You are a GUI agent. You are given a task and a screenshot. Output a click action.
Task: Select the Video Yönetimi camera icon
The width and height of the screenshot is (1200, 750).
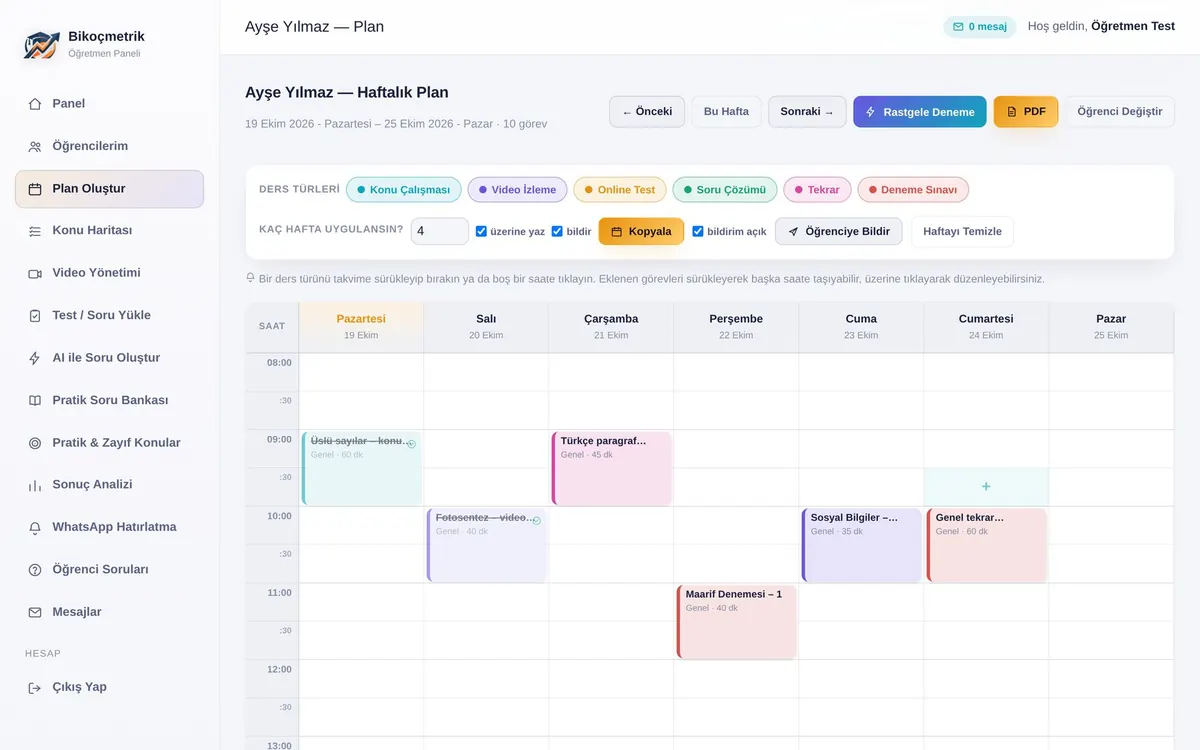35,273
